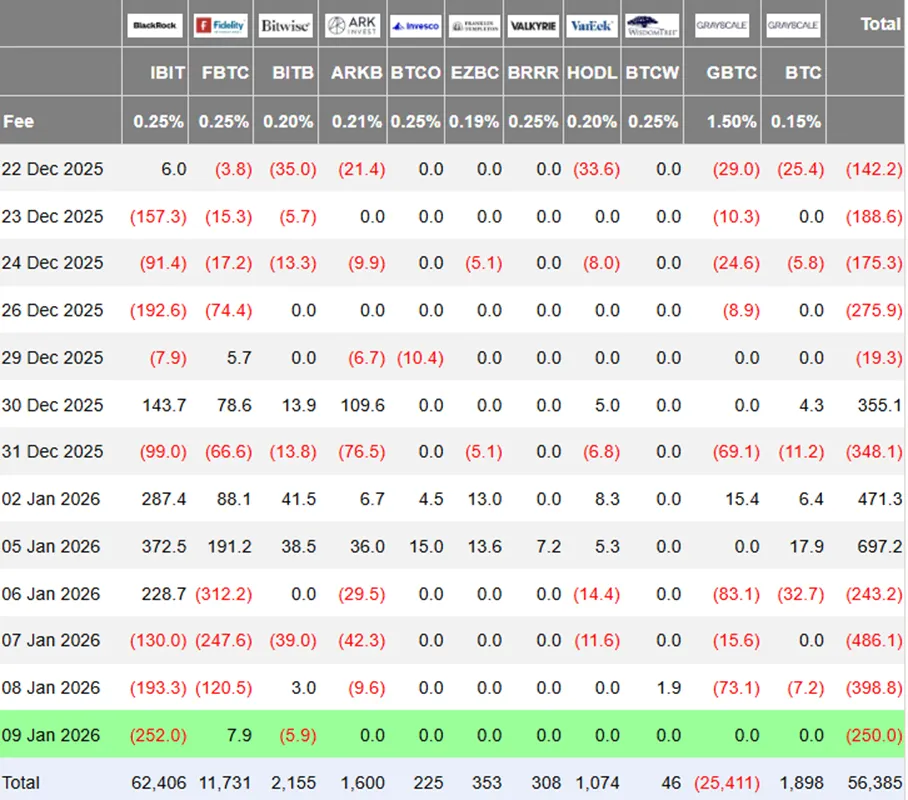Click the Fidelity logo

(x=220, y=26)
